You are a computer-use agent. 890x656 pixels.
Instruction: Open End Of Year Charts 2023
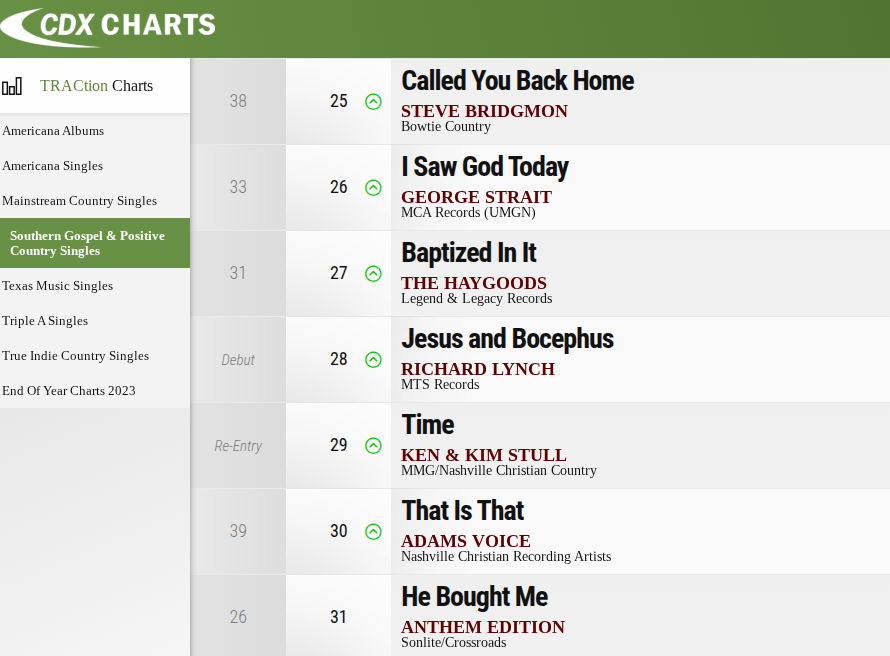(x=69, y=391)
